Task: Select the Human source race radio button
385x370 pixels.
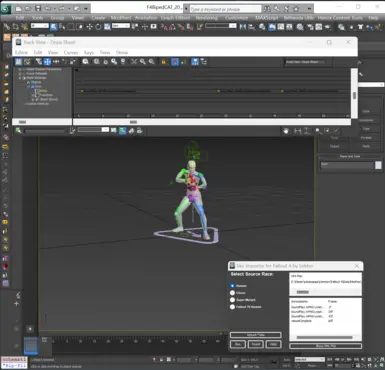Action: tap(232, 286)
